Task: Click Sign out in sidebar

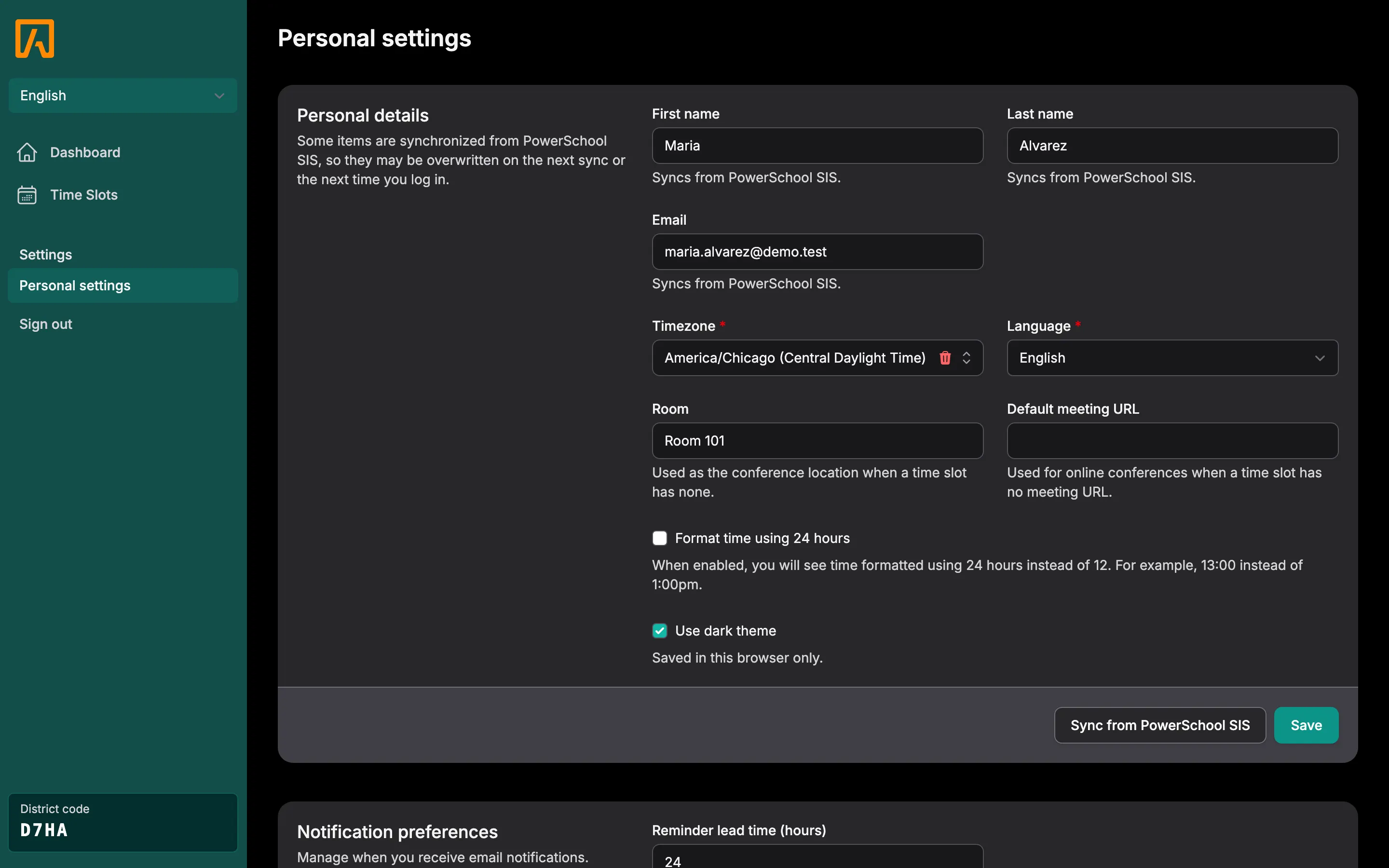Action: (x=45, y=324)
